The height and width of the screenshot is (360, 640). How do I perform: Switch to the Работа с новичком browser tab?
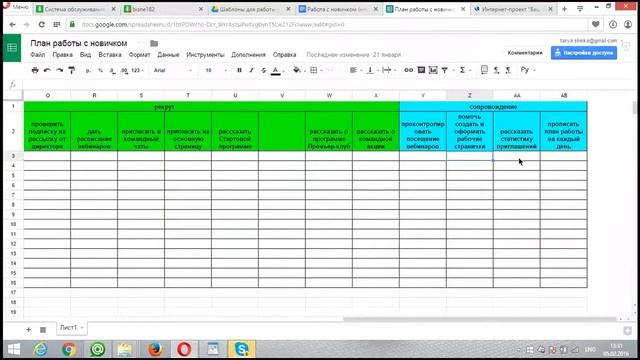coord(338,9)
